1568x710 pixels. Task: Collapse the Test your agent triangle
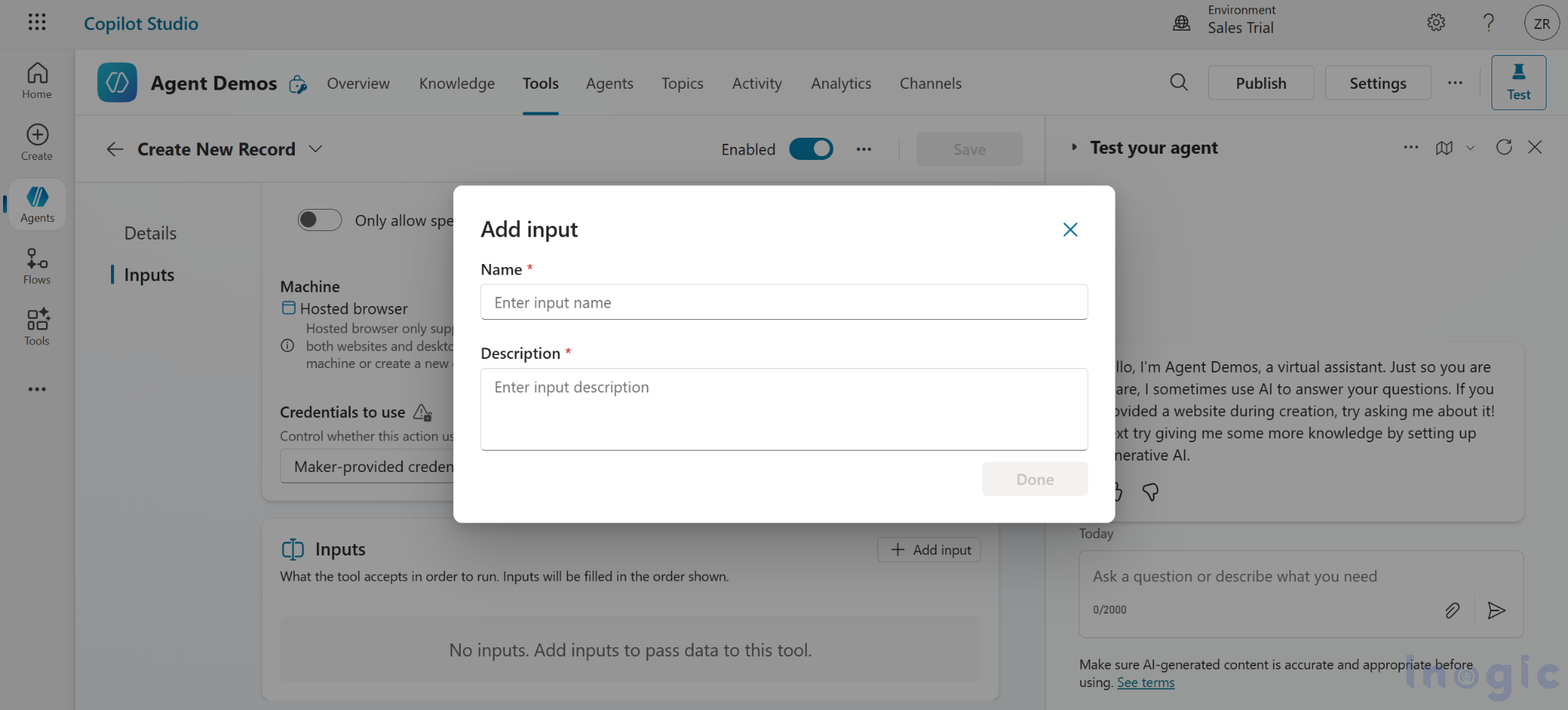(x=1074, y=147)
